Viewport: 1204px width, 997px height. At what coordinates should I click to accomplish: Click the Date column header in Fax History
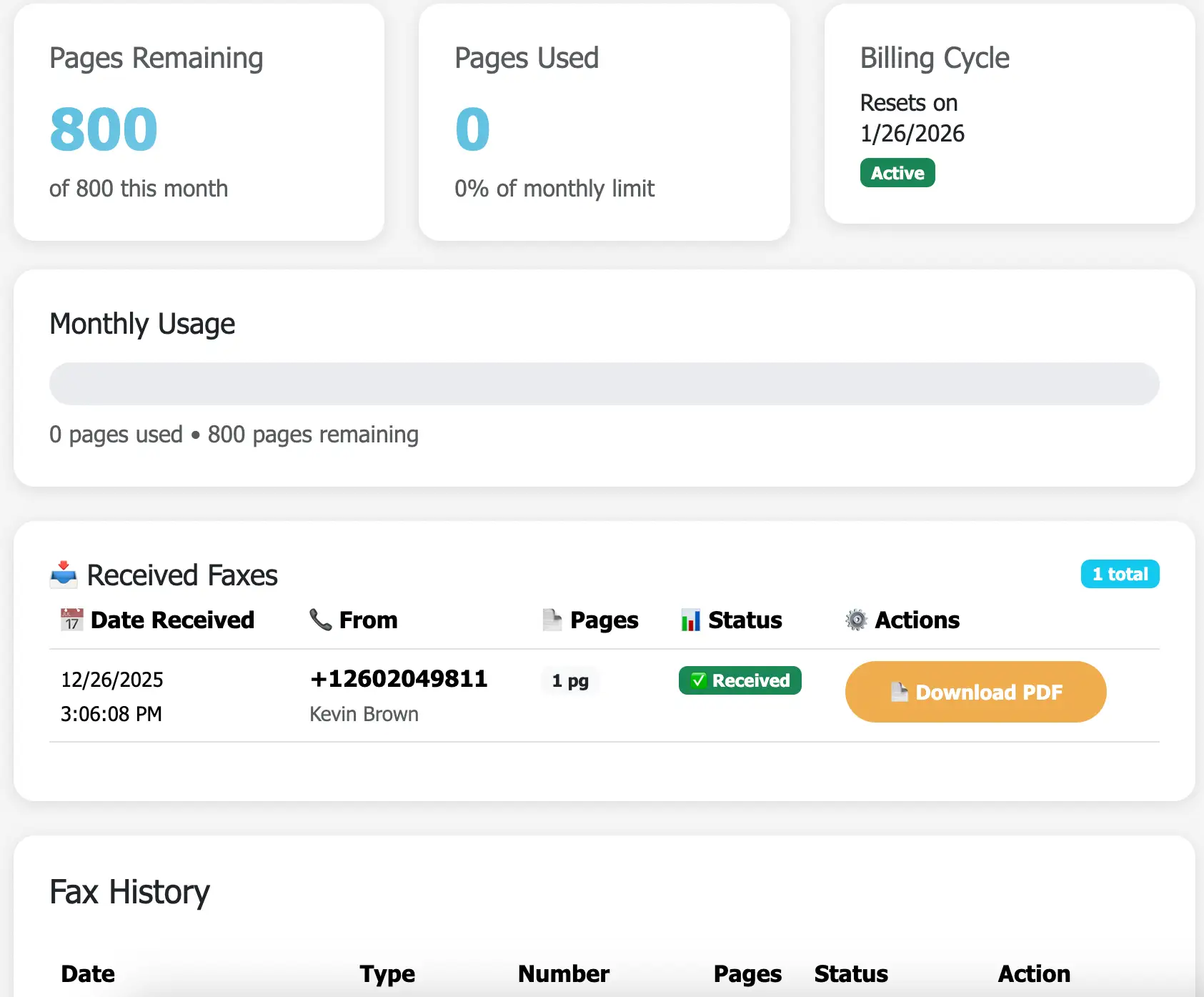coord(88,973)
